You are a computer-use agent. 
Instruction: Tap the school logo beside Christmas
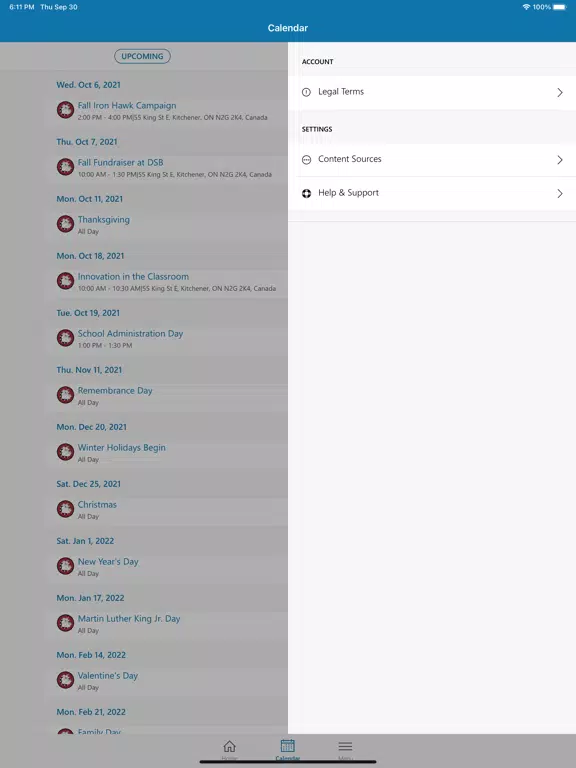tap(65, 509)
